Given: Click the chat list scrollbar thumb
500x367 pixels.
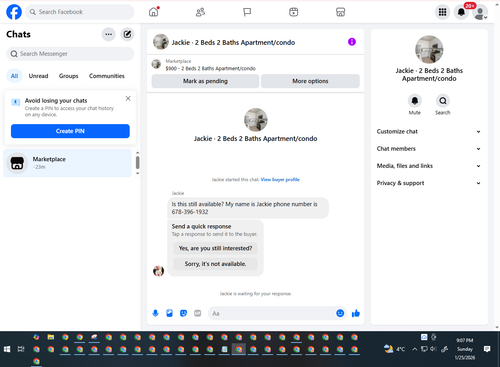Looking at the screenshot, I should click(x=138, y=162).
